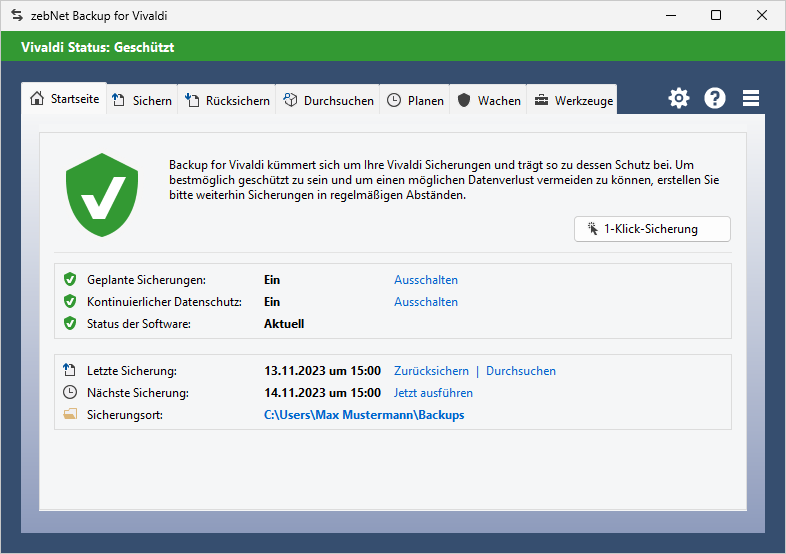Click the folder icon beside Sicherungsort
This screenshot has height=554, width=786.
point(70,414)
